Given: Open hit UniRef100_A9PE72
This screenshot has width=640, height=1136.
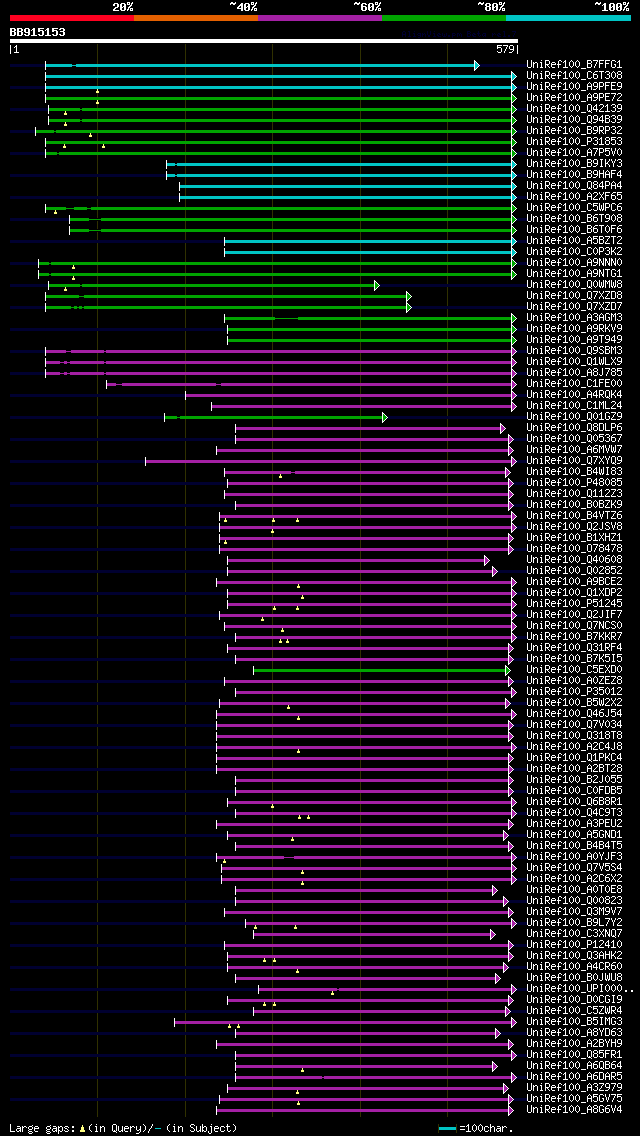Looking at the screenshot, I should [574, 97].
